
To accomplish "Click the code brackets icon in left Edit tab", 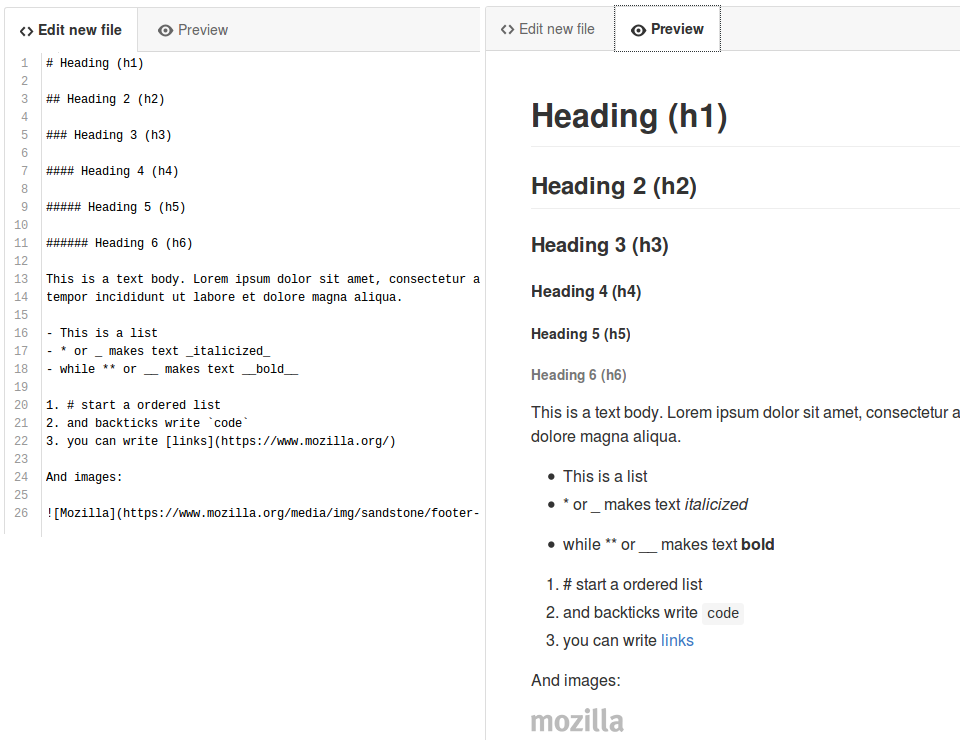I will [x=26, y=31].
